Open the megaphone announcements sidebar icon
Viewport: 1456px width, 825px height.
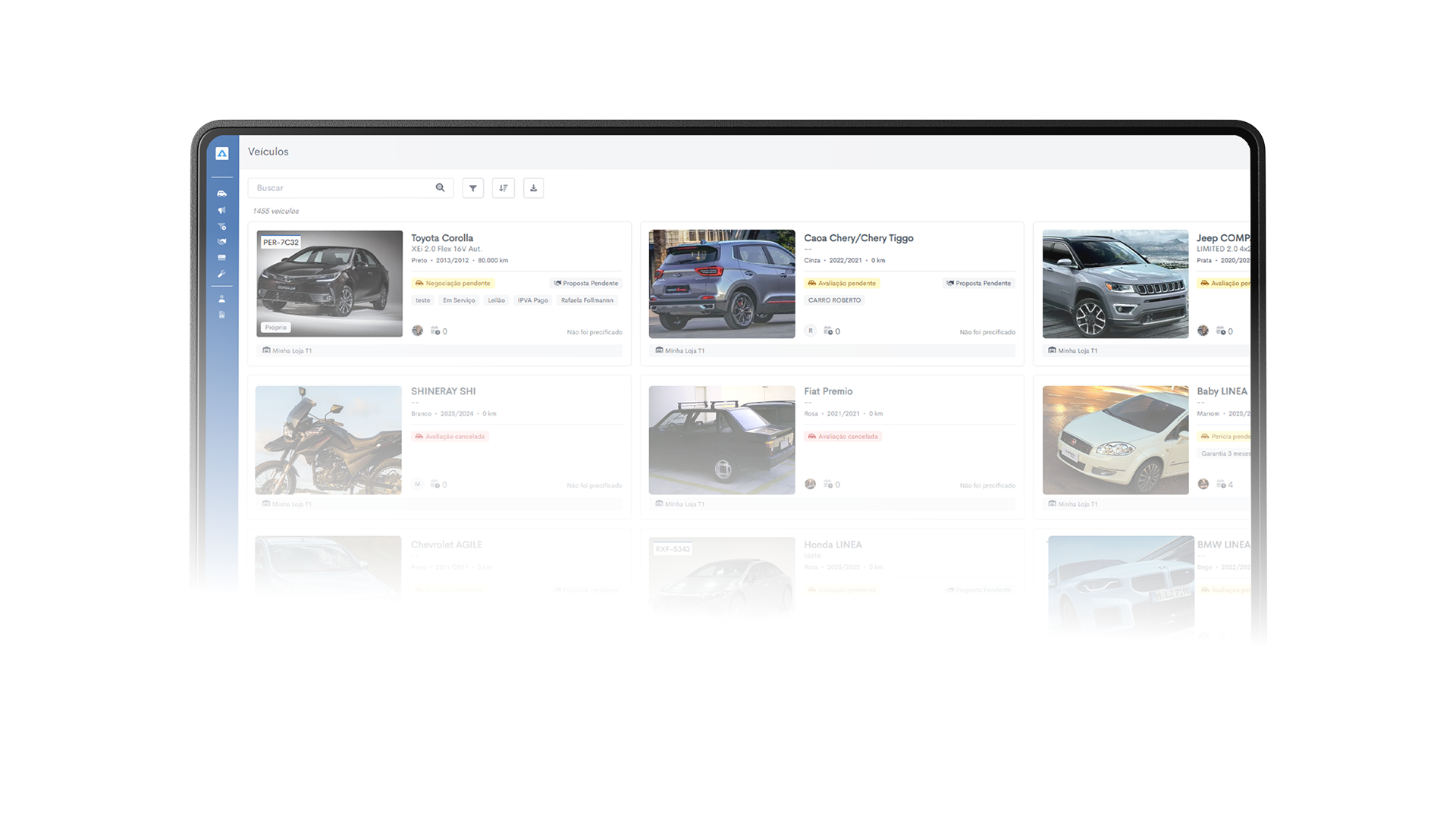[221, 210]
